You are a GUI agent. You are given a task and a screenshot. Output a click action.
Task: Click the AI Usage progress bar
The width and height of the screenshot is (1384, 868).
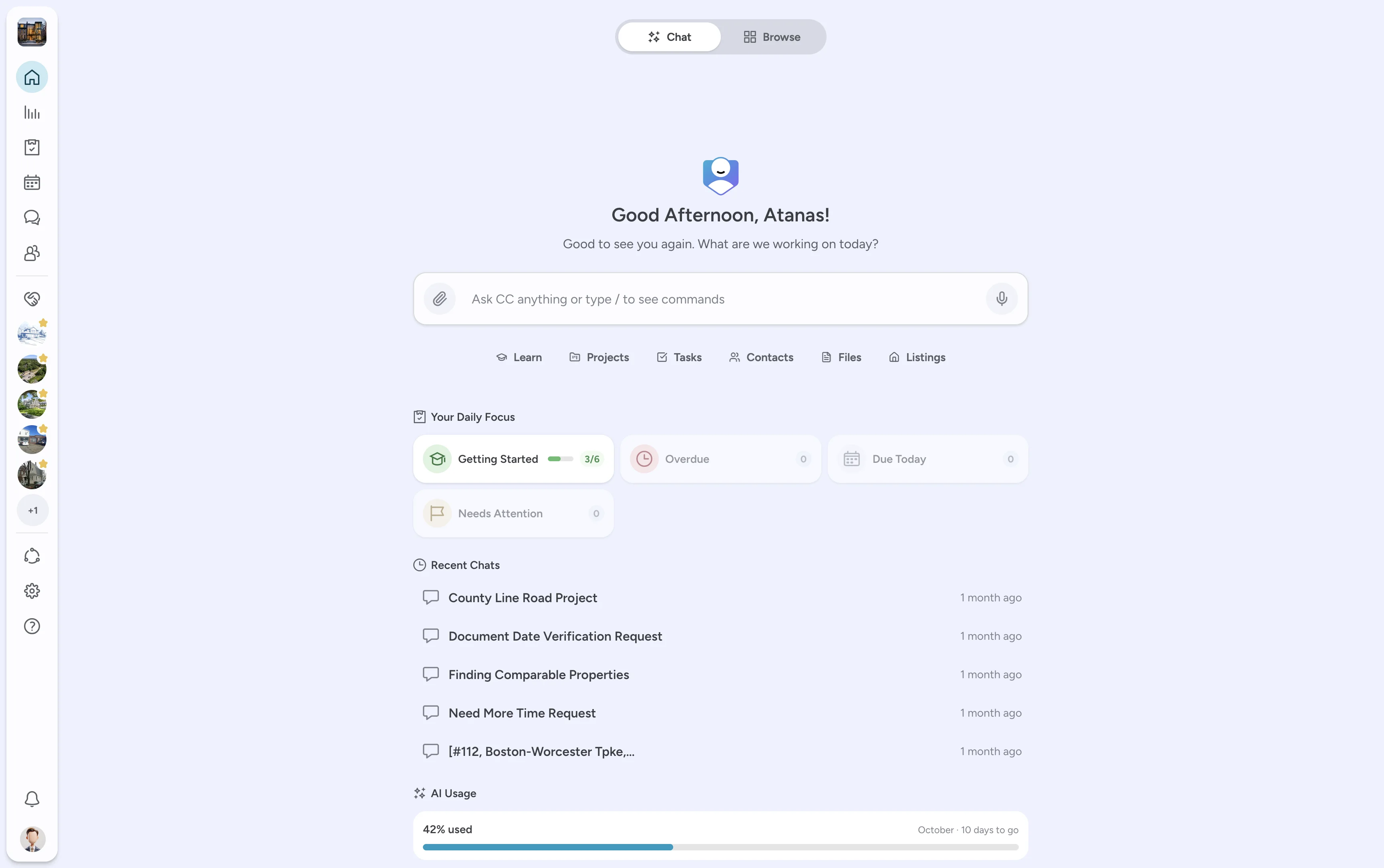pyautogui.click(x=720, y=847)
